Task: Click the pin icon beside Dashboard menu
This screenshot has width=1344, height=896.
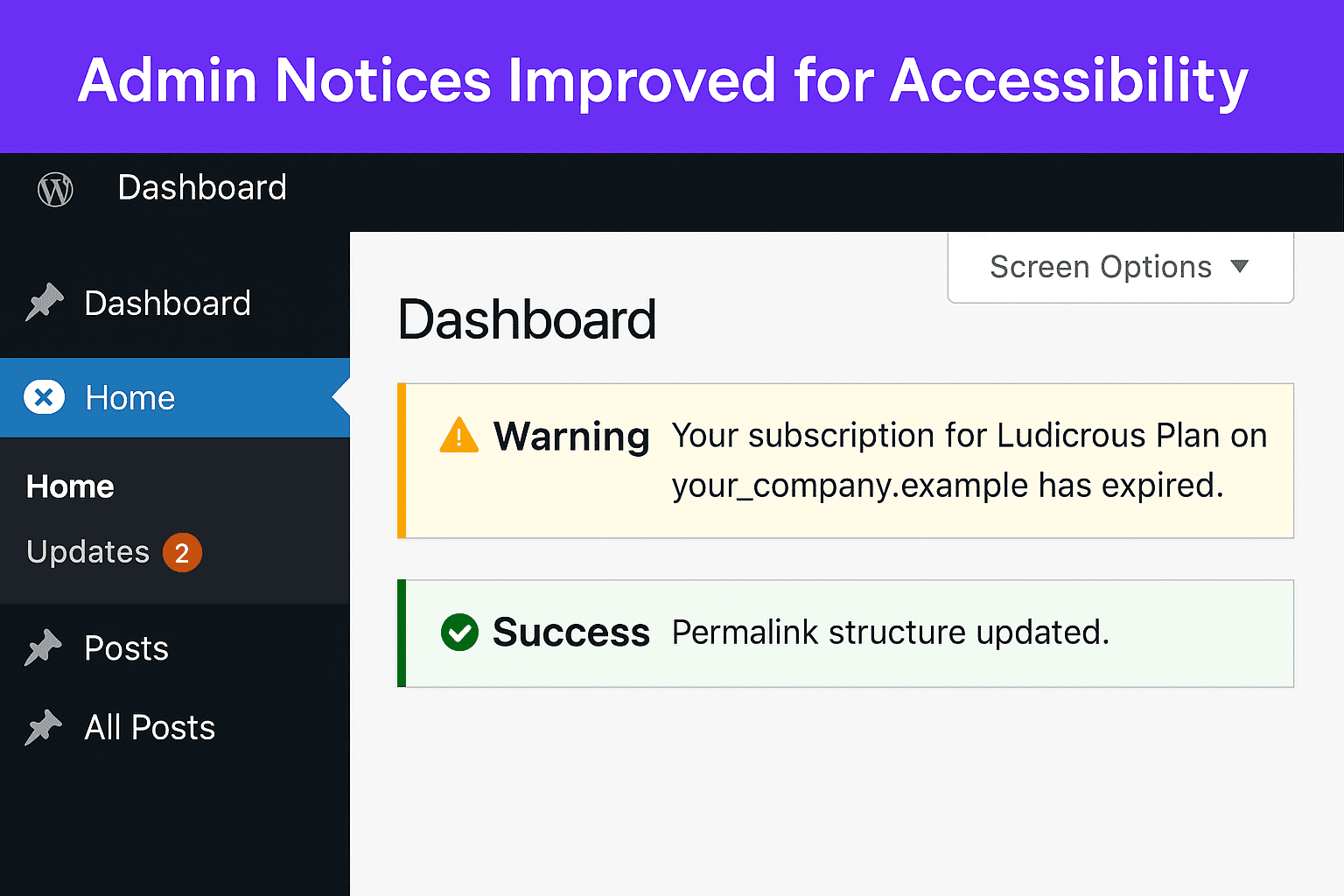Action: click(x=44, y=303)
